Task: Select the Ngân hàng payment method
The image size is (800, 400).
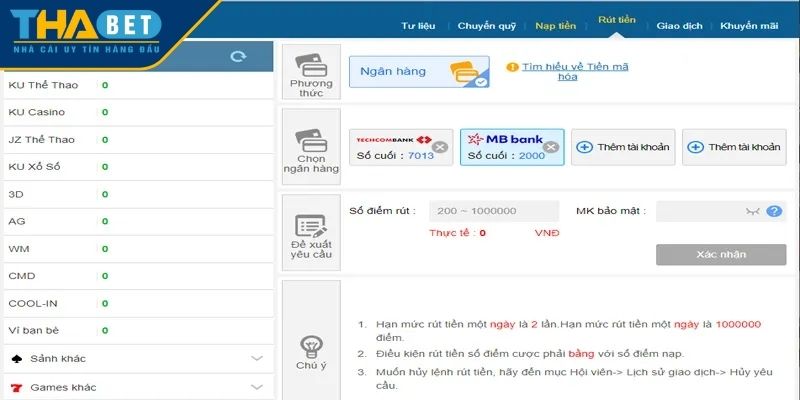Action: click(419, 72)
